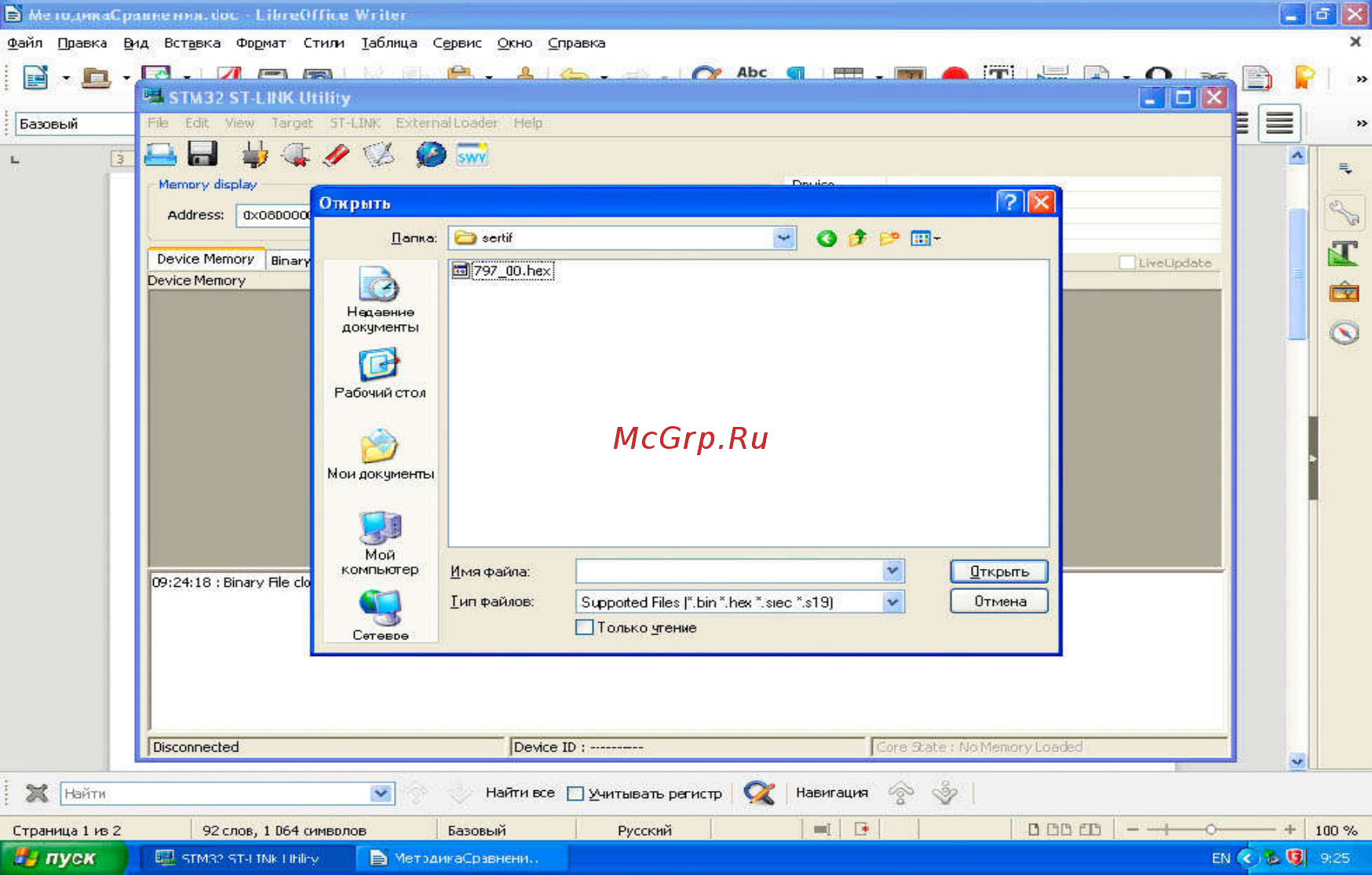The height and width of the screenshot is (875, 1372).
Task: Click the disconnect from target icon
Action: point(296,155)
